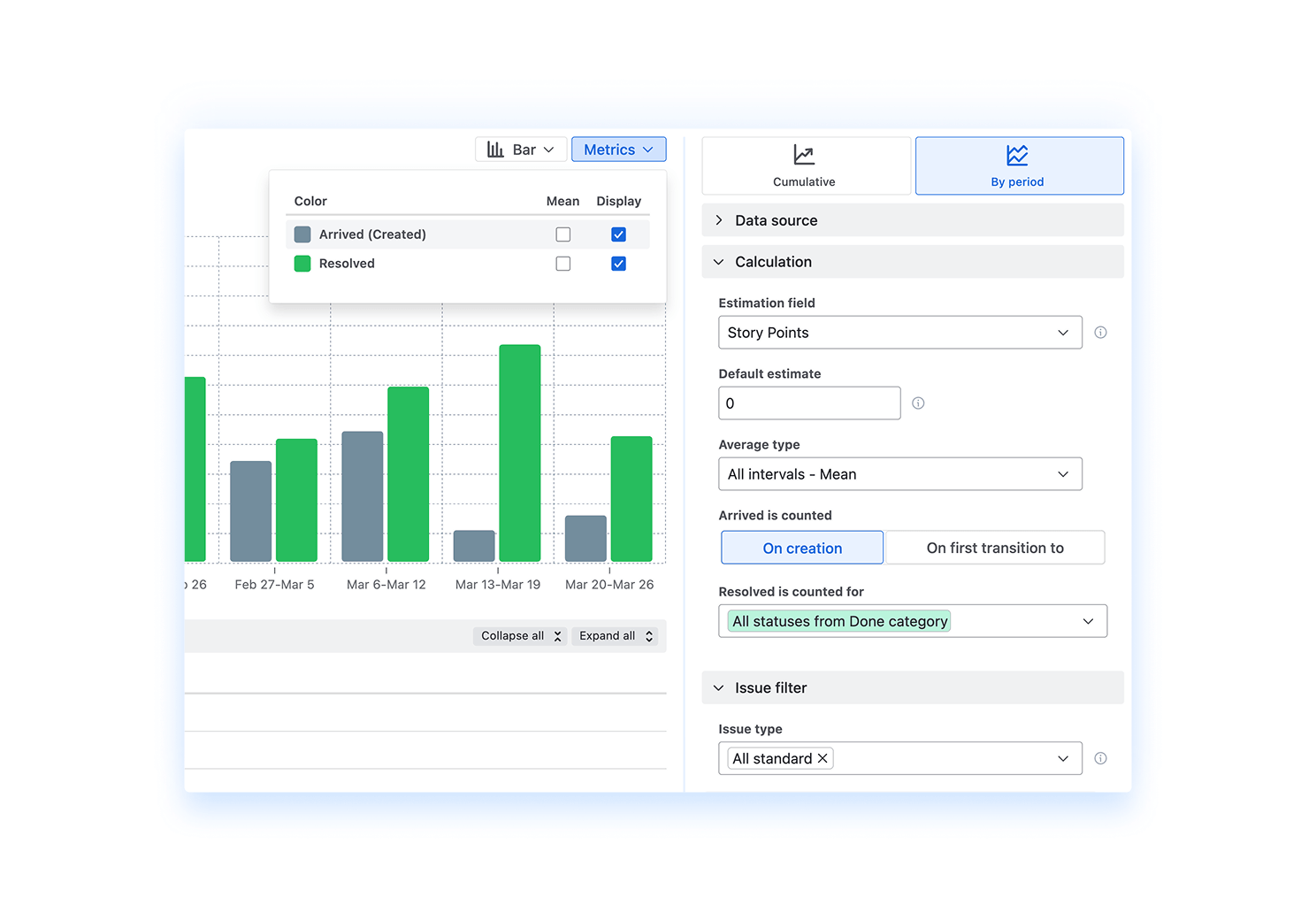Enable Mean for Resolved

562,264
